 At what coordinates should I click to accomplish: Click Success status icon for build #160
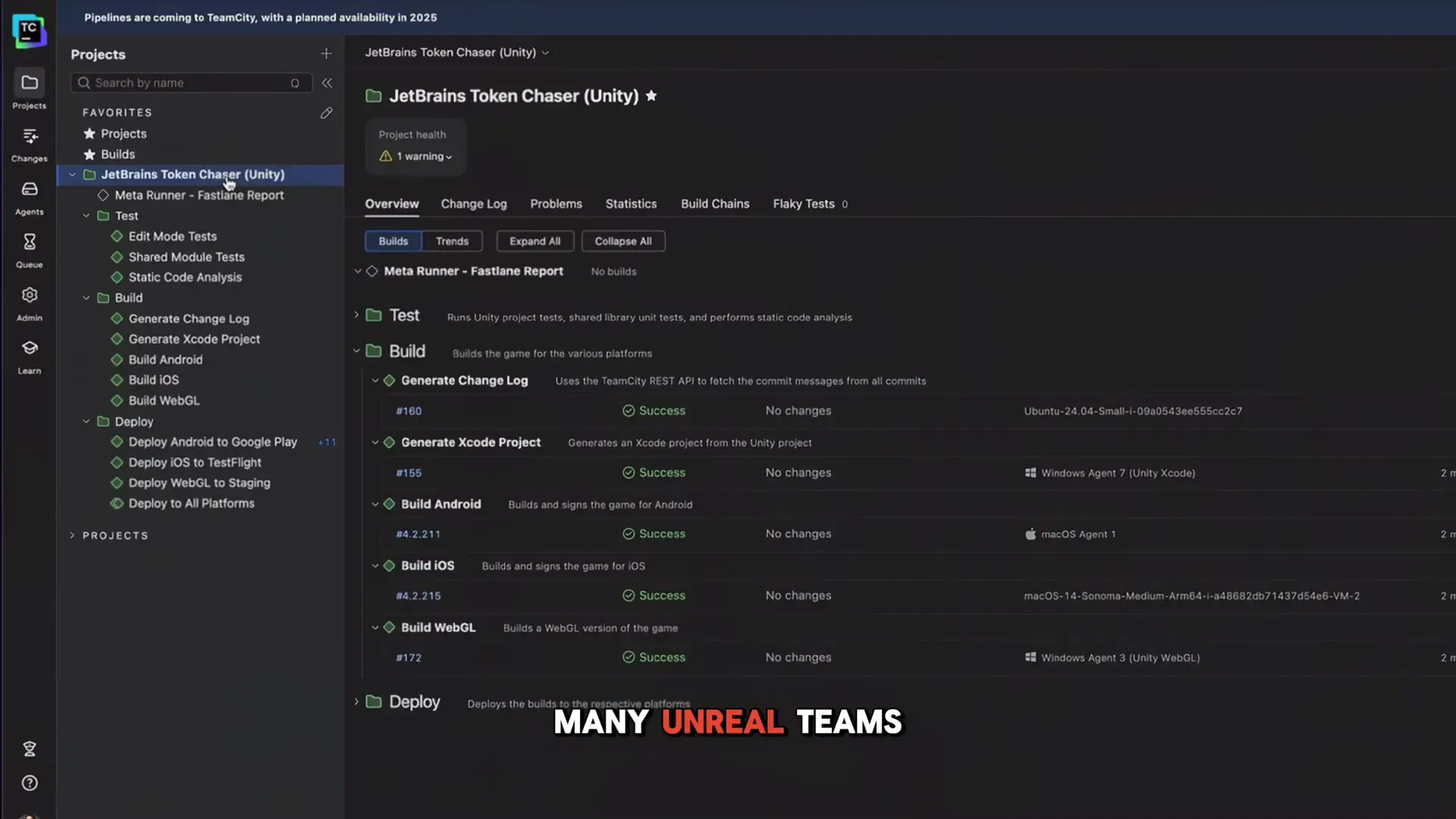click(x=629, y=410)
